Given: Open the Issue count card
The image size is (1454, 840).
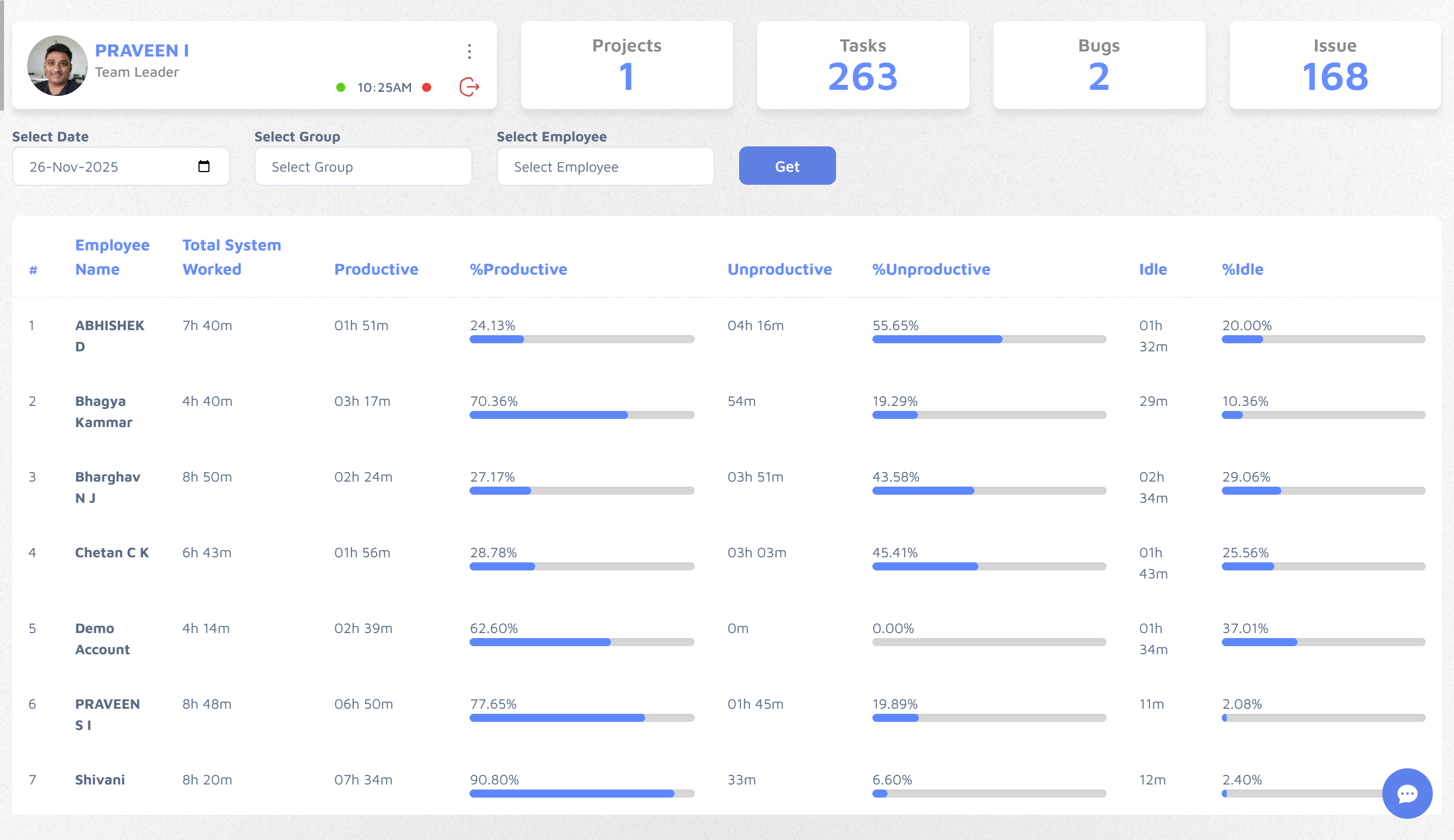Looking at the screenshot, I should pos(1334,65).
